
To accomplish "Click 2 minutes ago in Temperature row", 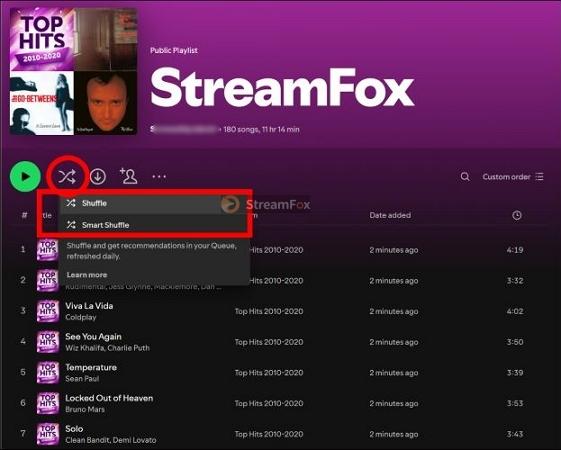I will (x=394, y=373).
